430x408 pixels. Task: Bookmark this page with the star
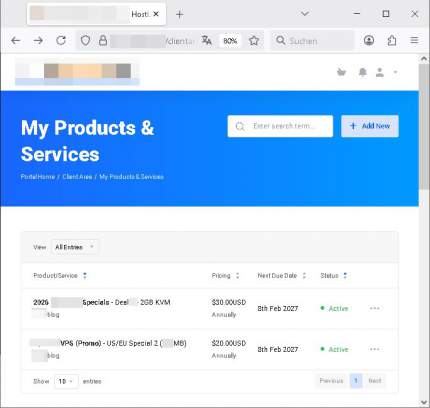click(x=254, y=41)
